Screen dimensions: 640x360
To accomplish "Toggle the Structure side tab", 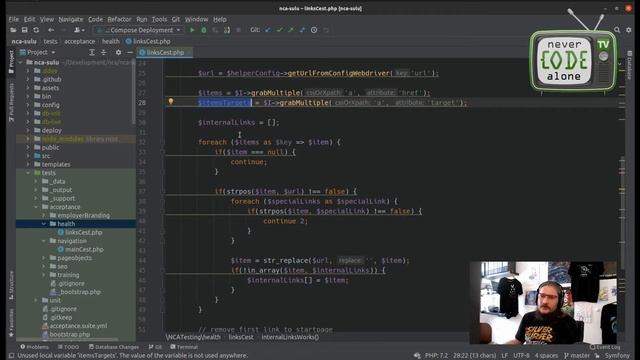I will (x=11, y=286).
